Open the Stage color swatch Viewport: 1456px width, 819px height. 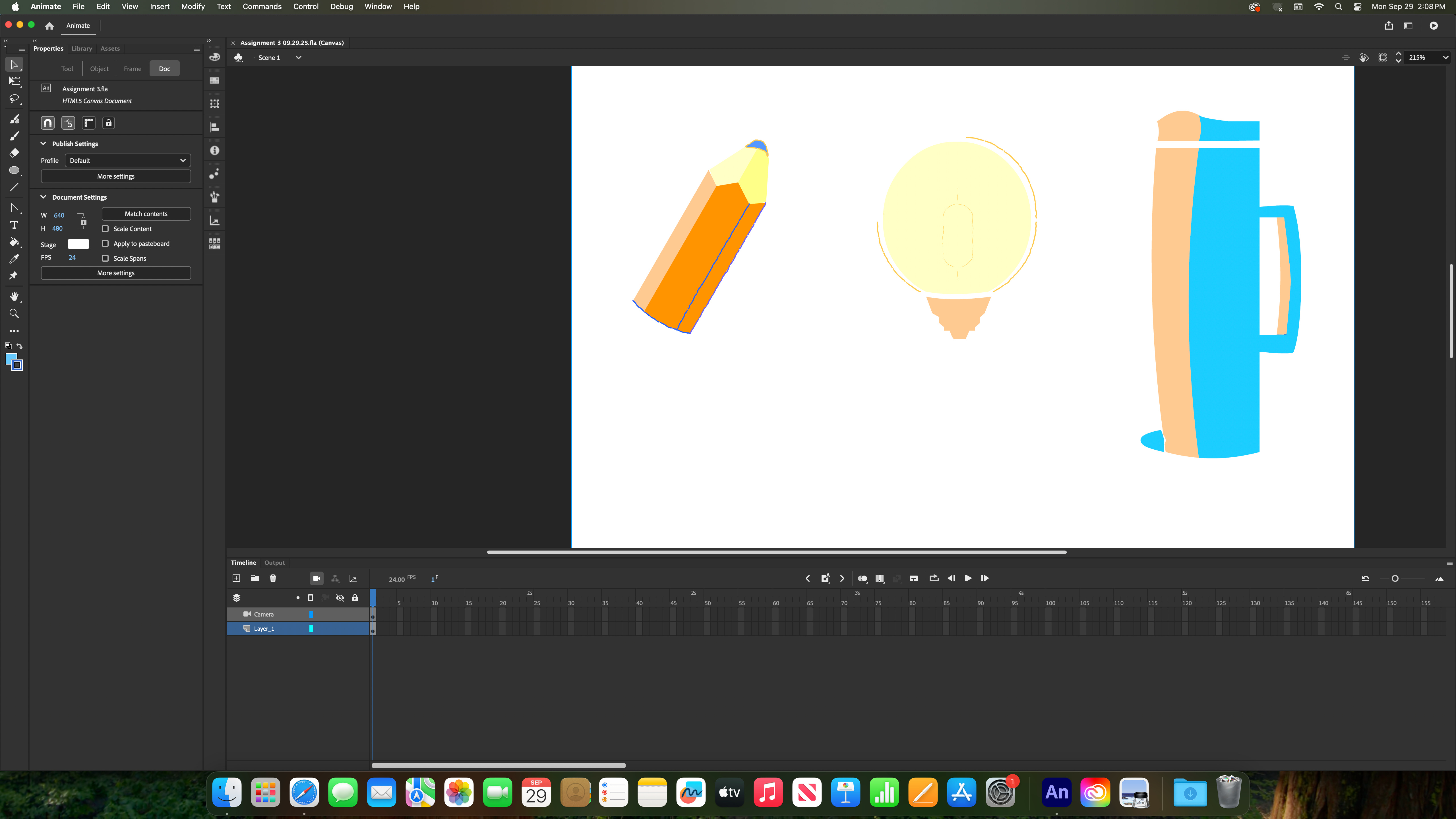click(x=78, y=244)
